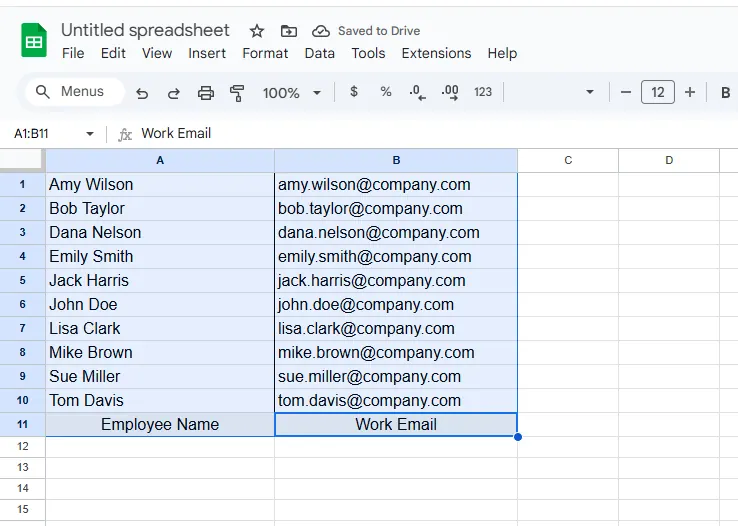Click the undo arrow icon
Screen dimensions: 738x526
coord(142,93)
